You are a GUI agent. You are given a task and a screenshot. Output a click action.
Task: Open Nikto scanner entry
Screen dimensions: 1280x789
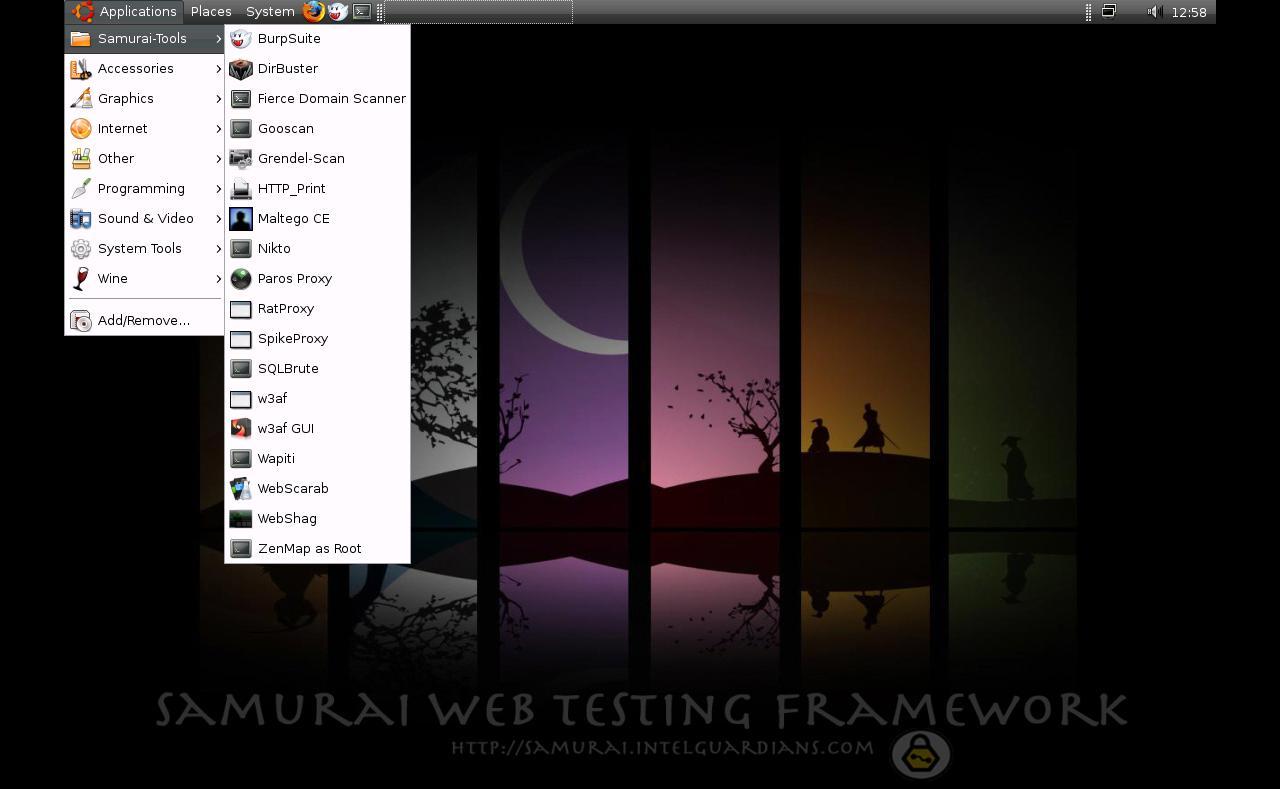(x=273, y=248)
